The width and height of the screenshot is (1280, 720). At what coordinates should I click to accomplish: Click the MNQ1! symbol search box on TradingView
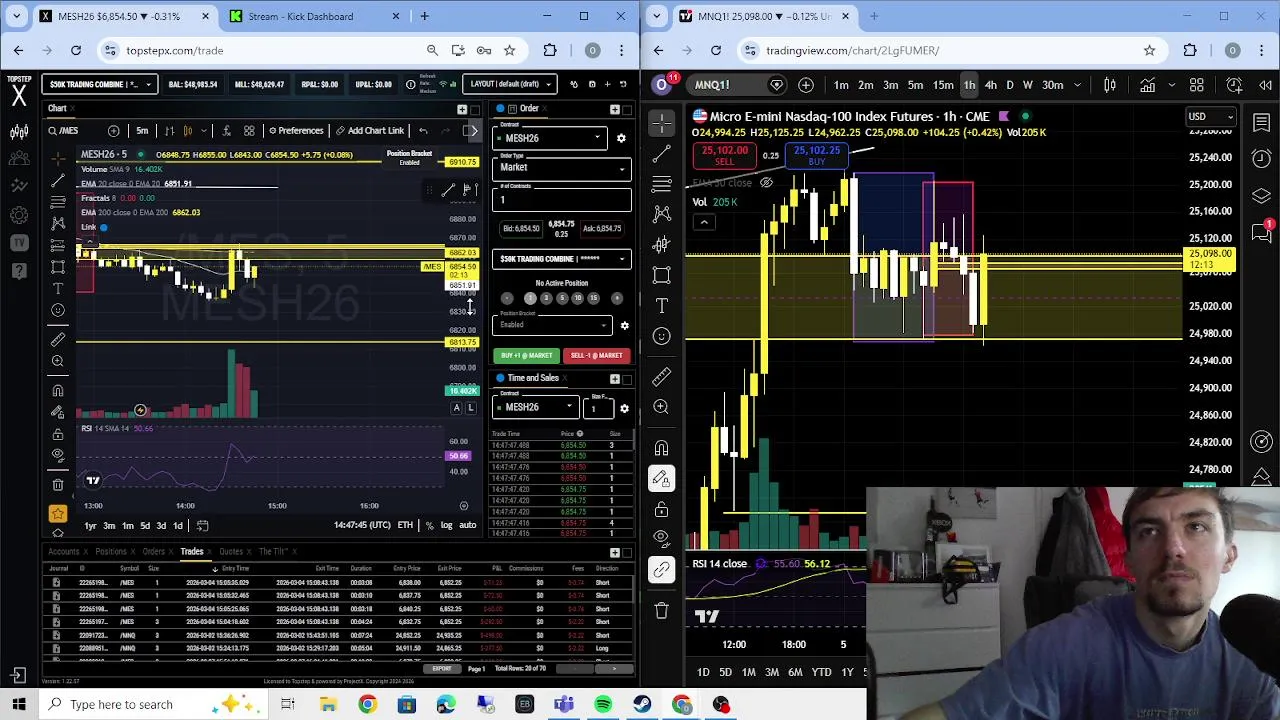pos(726,85)
